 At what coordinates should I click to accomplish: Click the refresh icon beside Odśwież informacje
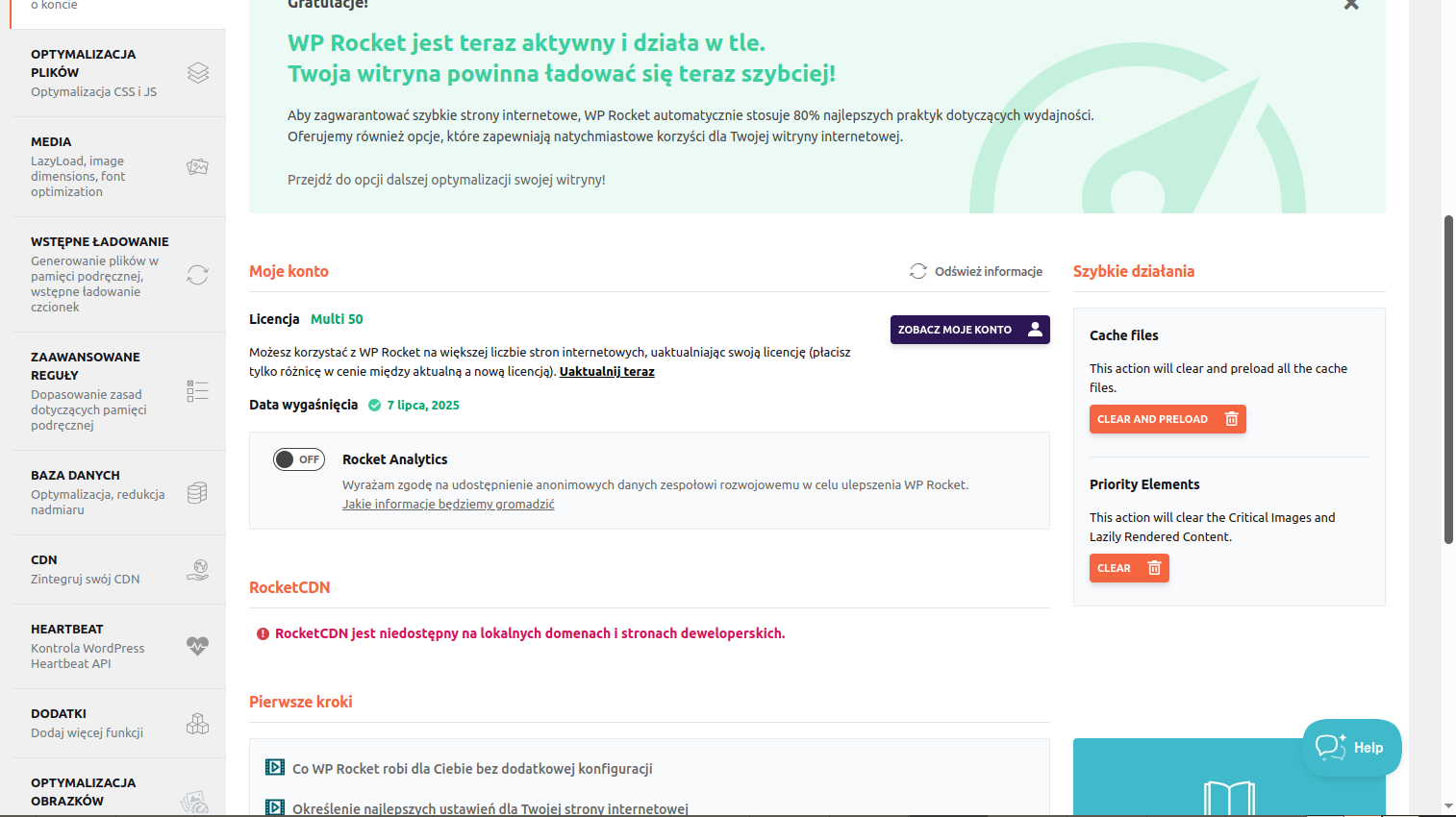point(918,271)
